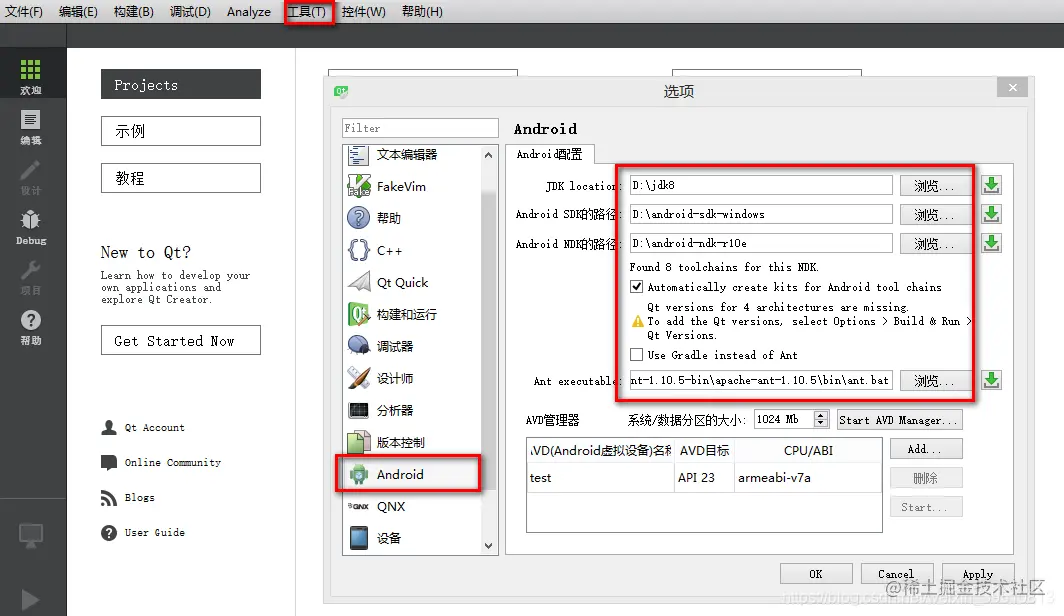Select the 'test' AVD row

[704, 478]
